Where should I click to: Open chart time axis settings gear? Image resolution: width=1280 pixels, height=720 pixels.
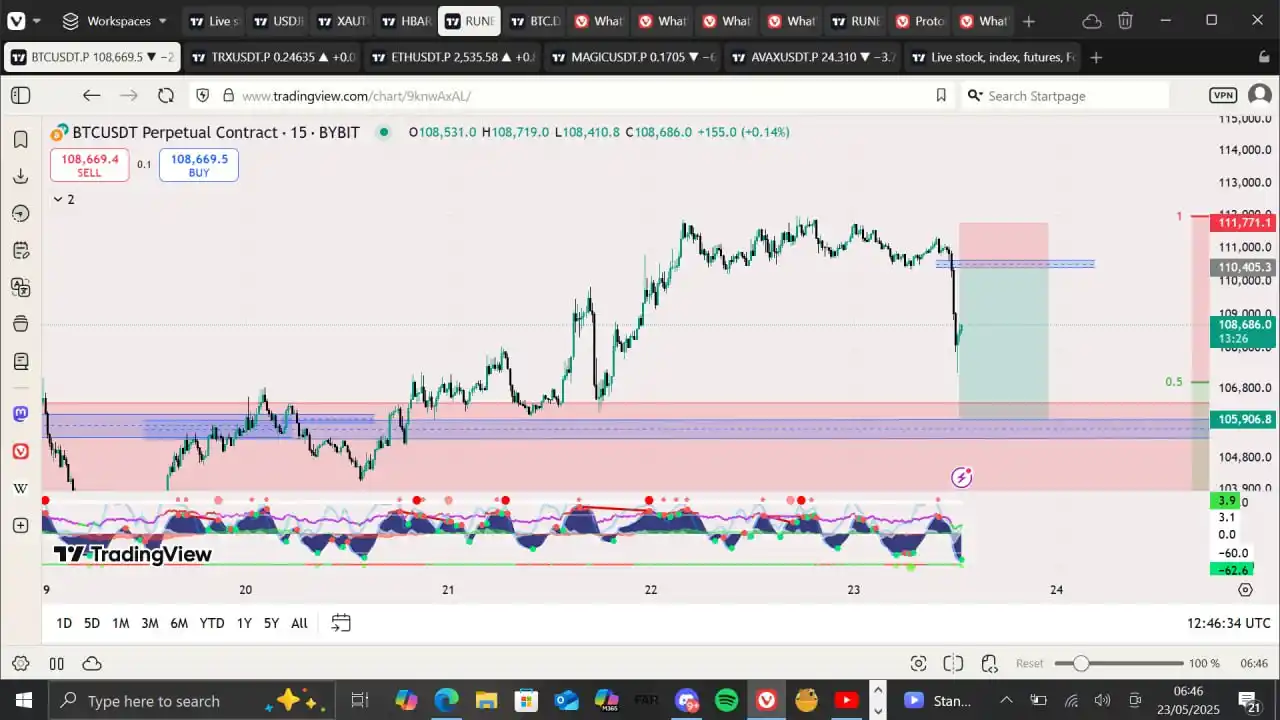click(x=1245, y=590)
